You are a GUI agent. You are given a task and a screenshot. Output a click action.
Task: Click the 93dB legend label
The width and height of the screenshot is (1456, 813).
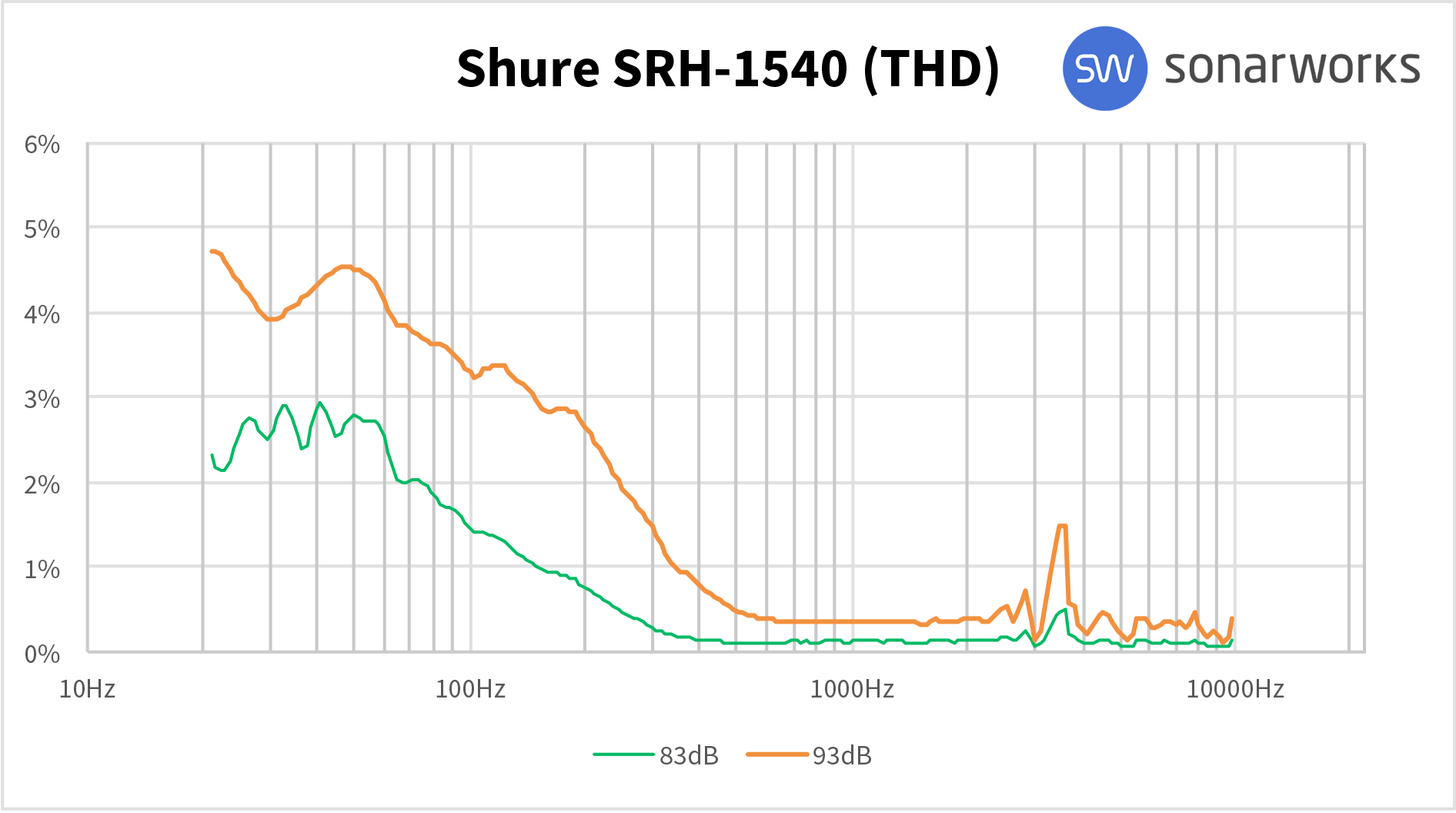pos(841,755)
